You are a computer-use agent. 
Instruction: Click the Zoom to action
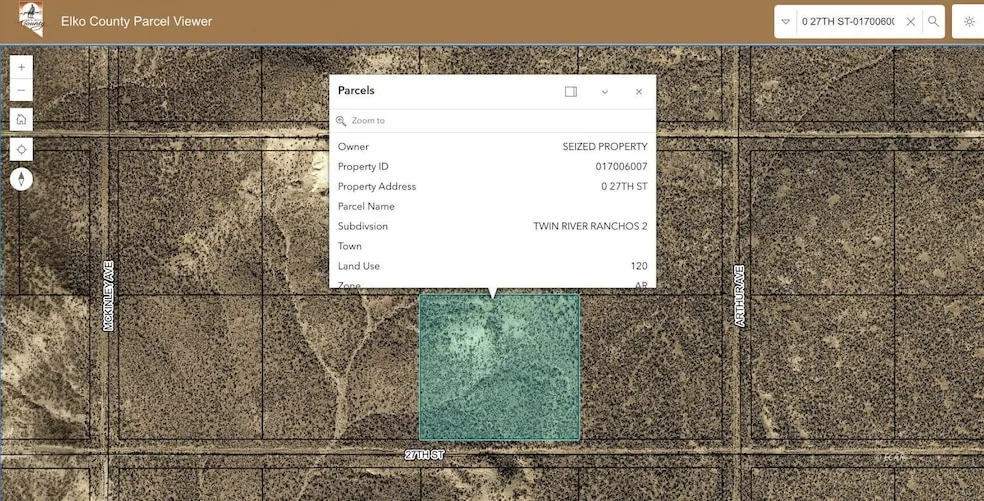pyautogui.click(x=367, y=121)
